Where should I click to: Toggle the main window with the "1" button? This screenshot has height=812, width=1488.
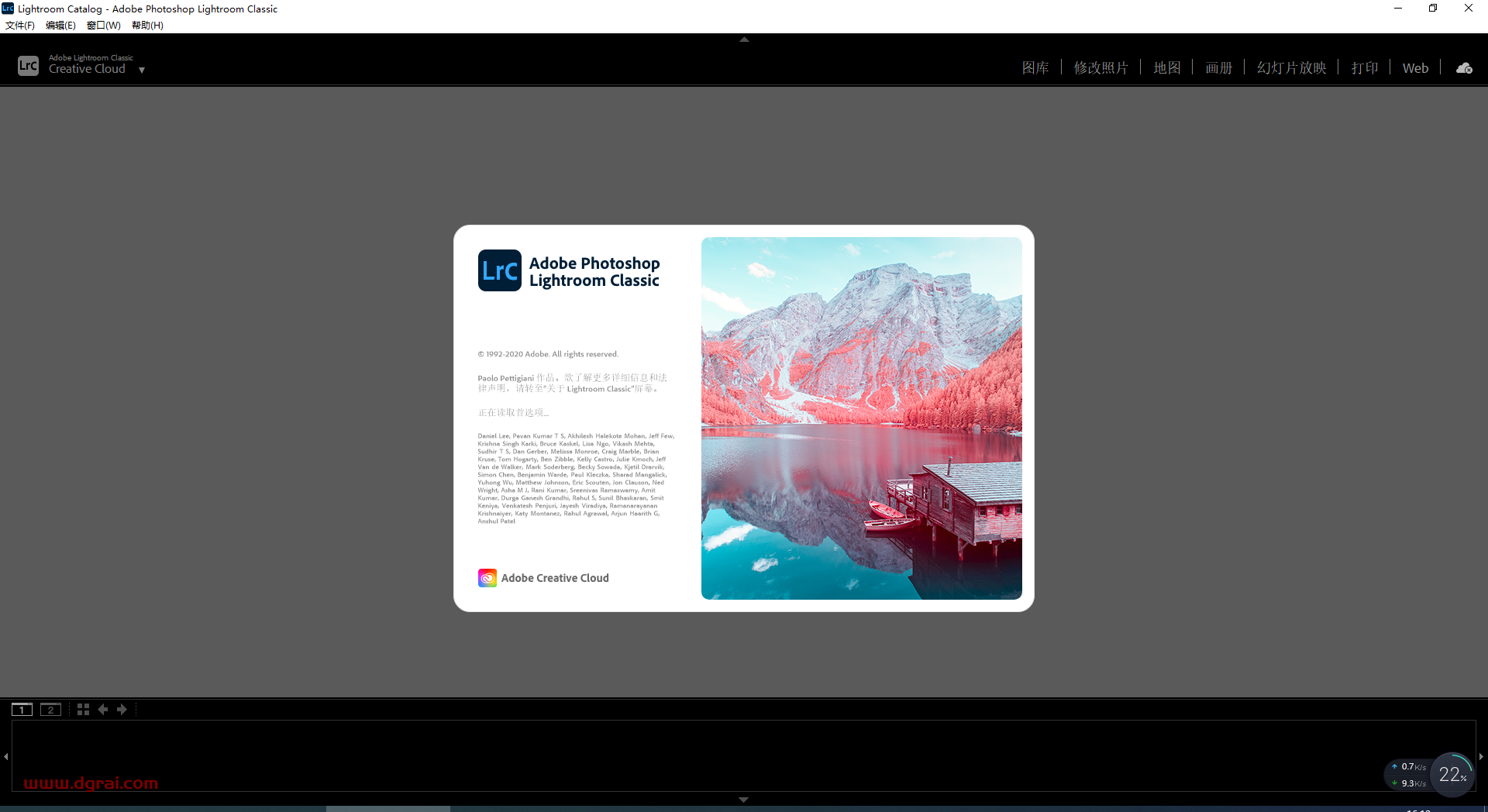pos(21,709)
